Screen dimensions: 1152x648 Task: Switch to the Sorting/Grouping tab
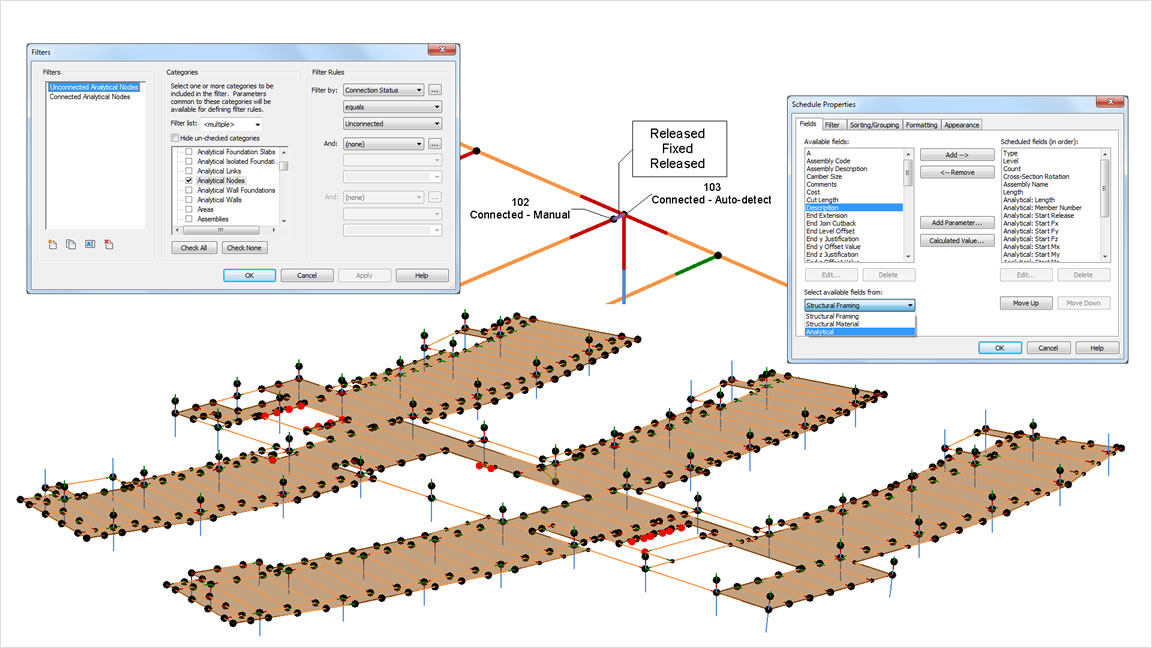pyautogui.click(x=874, y=125)
